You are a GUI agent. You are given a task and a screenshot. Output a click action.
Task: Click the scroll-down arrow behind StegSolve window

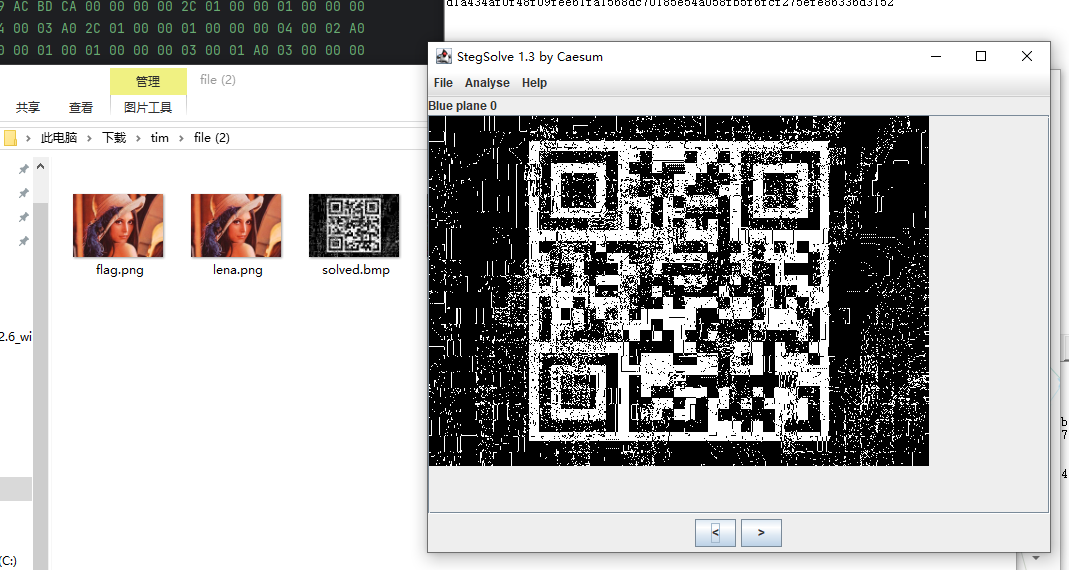click(x=1036, y=558)
